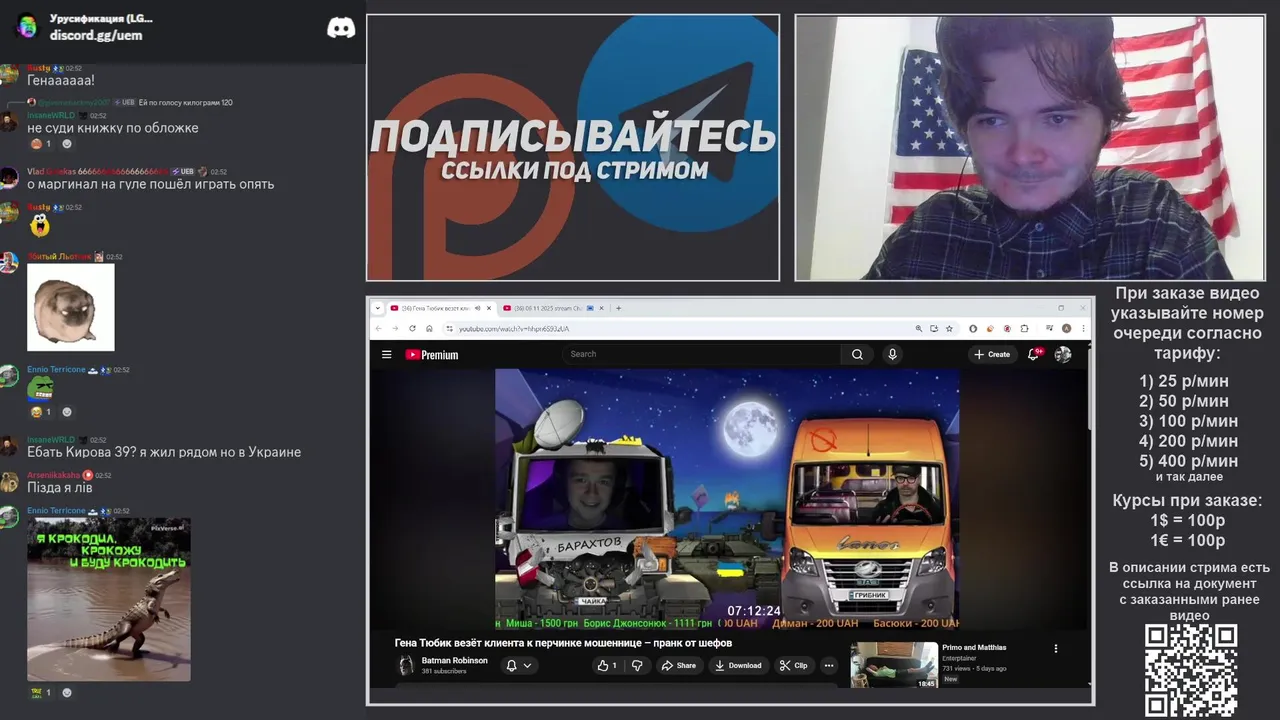Open the Batman Robinson channel name
The height and width of the screenshot is (720, 1280).
point(455,660)
